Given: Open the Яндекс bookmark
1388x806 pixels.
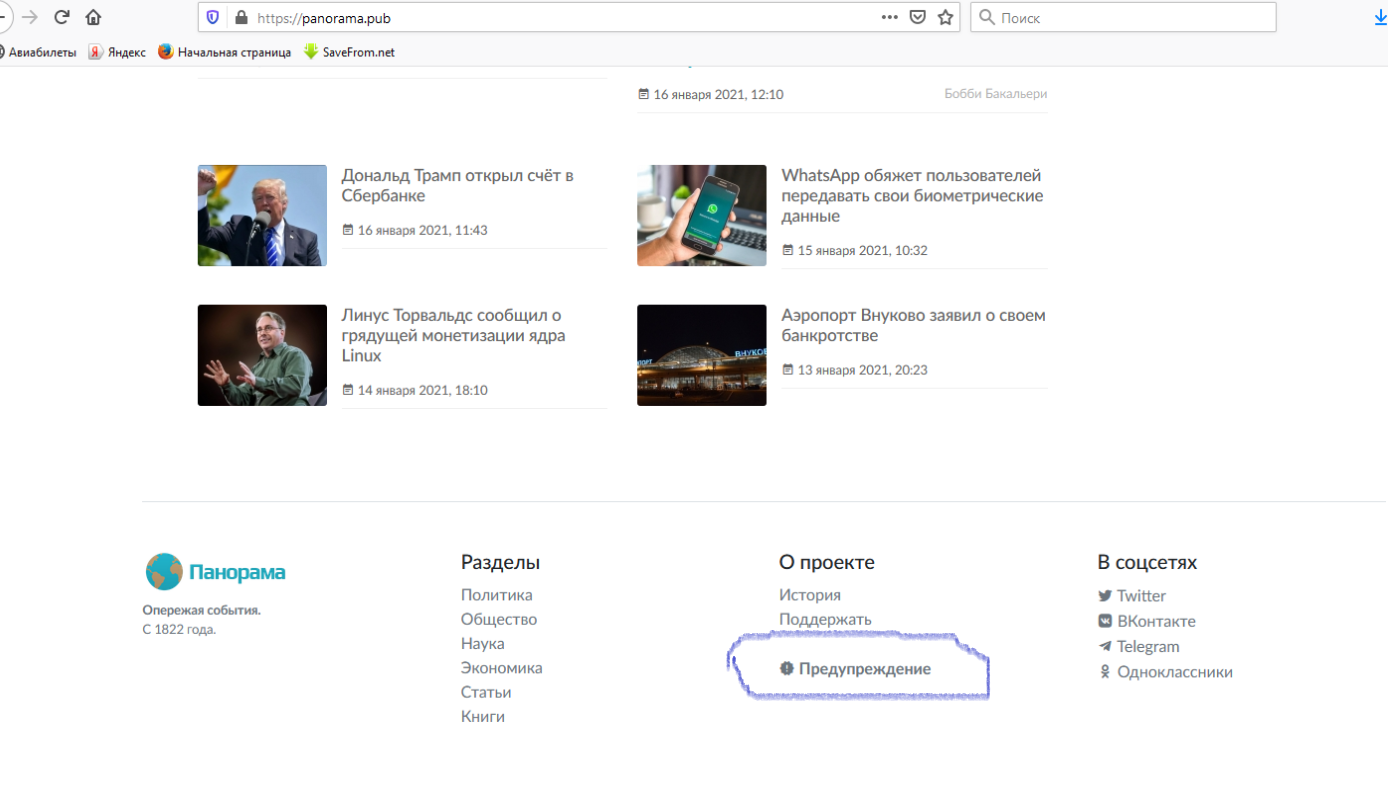Looking at the screenshot, I should (117, 52).
